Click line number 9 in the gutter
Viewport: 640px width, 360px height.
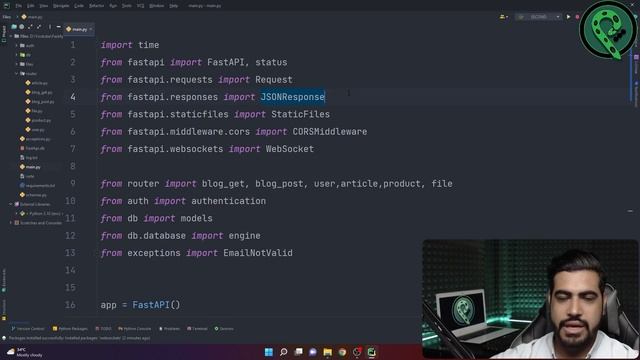[x=73, y=183]
